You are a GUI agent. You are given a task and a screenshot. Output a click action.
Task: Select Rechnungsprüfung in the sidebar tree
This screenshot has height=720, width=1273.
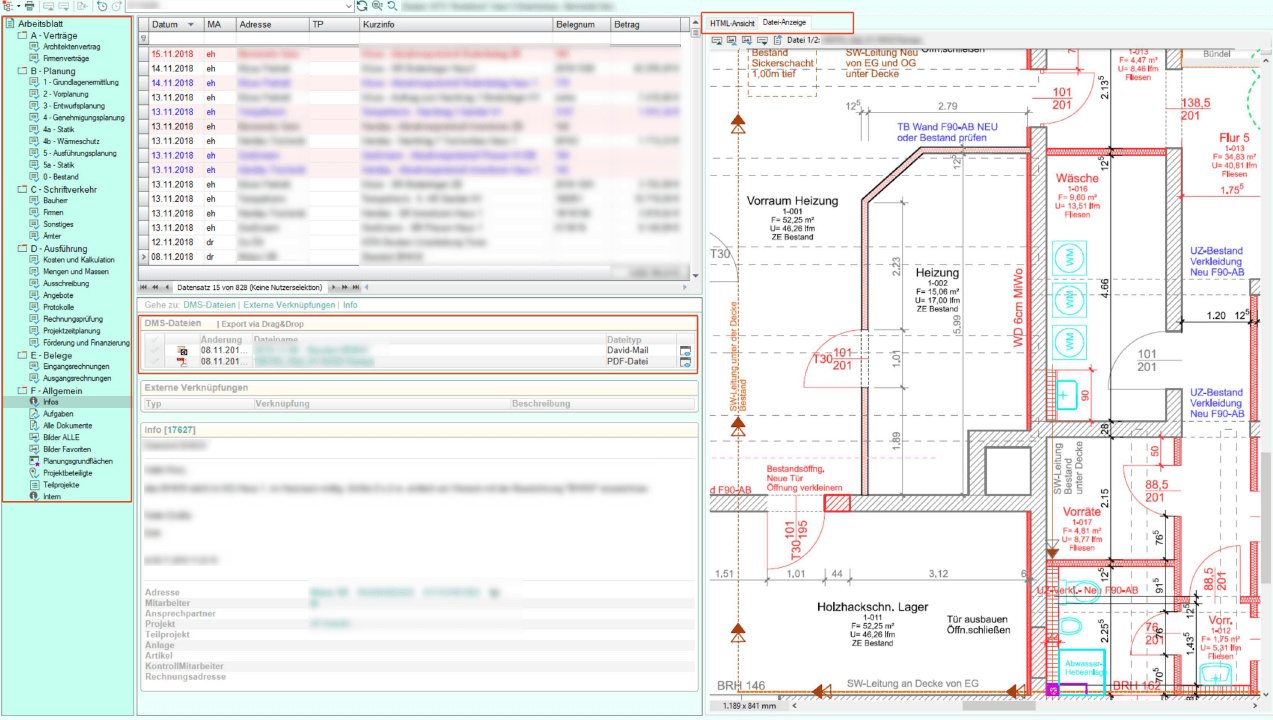[x=73, y=319]
